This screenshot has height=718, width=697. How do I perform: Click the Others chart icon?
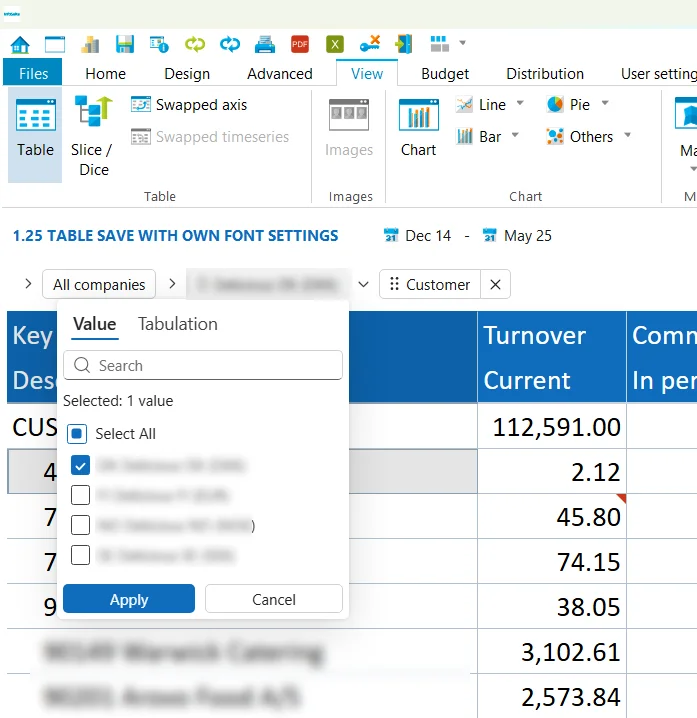[x=555, y=136]
